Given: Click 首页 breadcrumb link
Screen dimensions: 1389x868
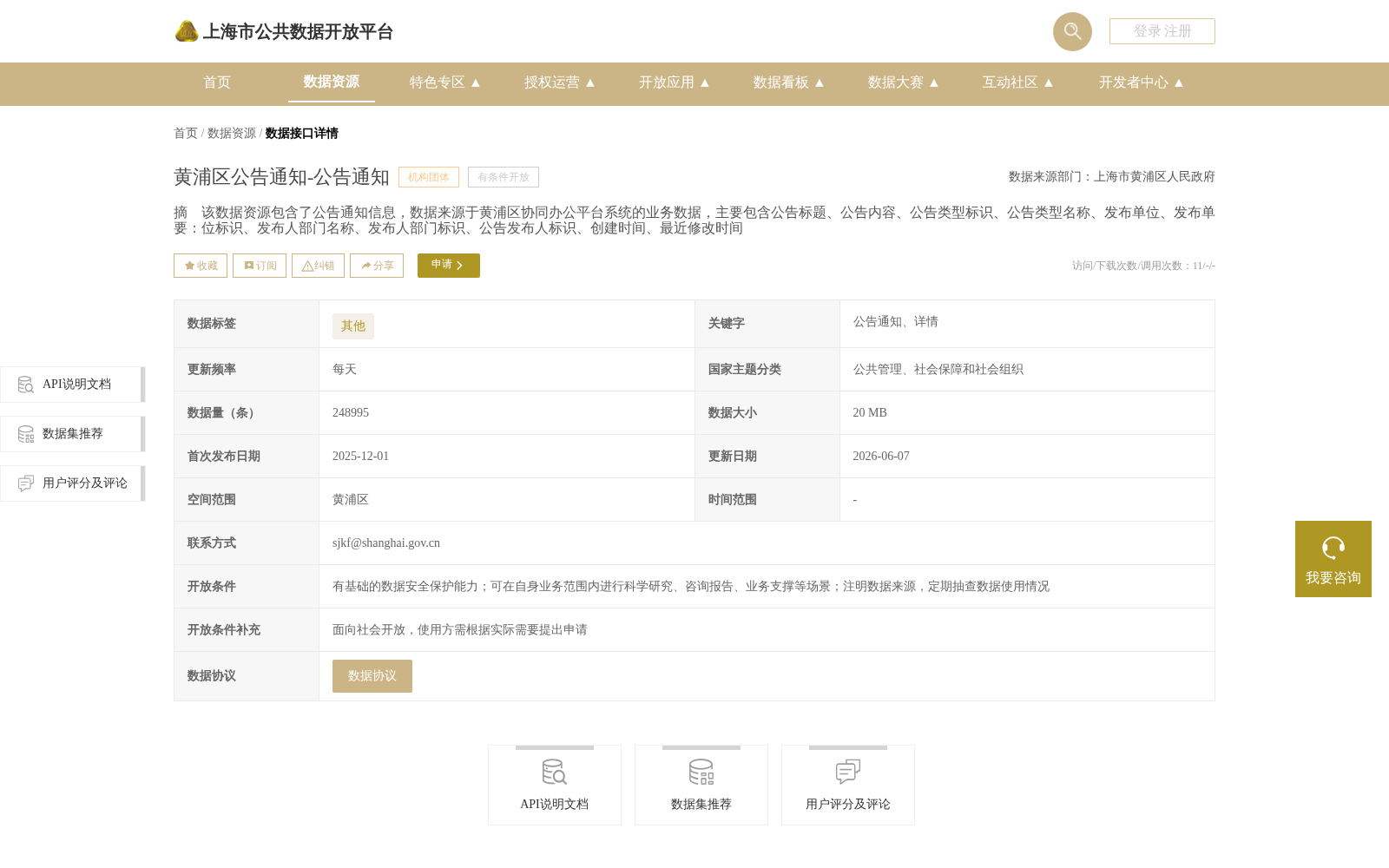Looking at the screenshot, I should pos(186,133).
